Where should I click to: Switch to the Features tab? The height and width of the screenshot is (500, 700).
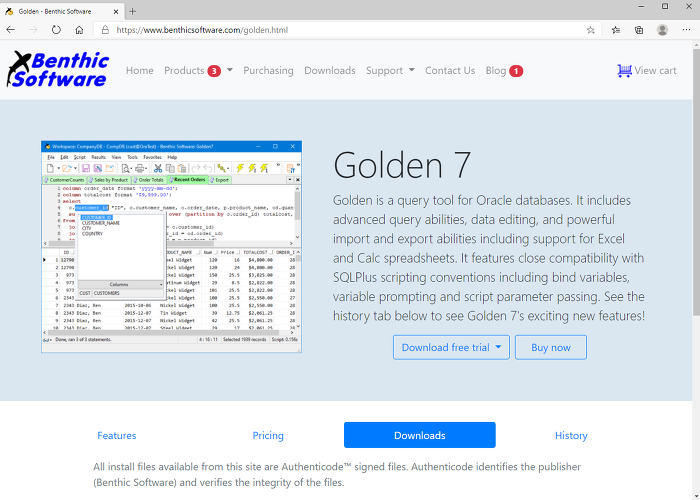pos(117,435)
